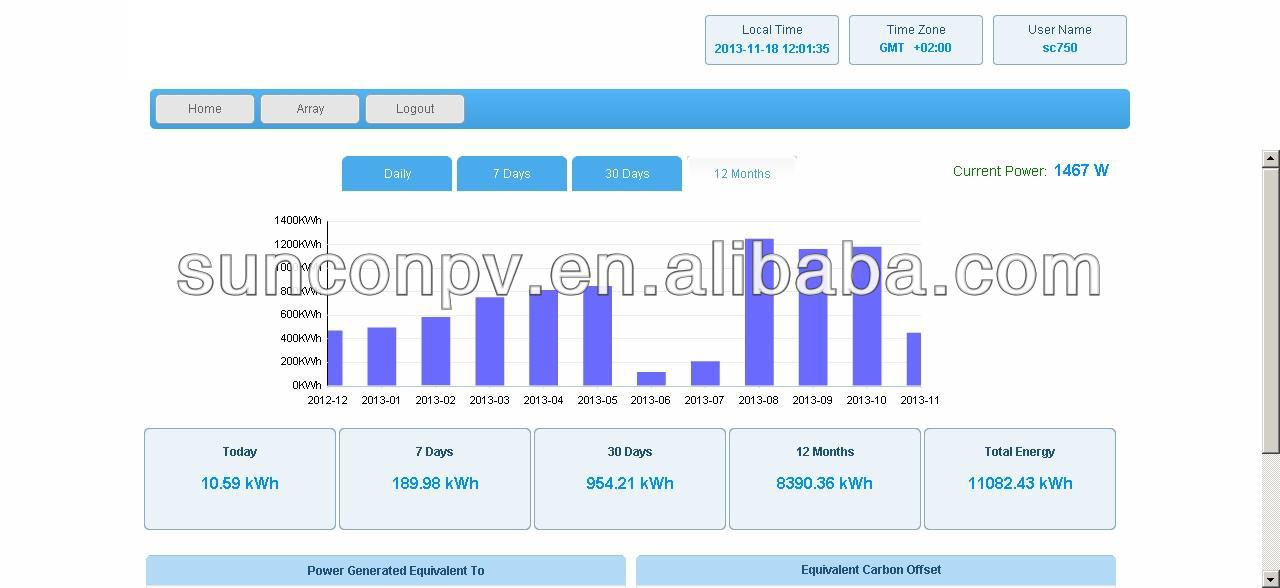Click the 2012-12 bar in chart
Viewport: 1280px width, 588px height.
pyautogui.click(x=335, y=358)
